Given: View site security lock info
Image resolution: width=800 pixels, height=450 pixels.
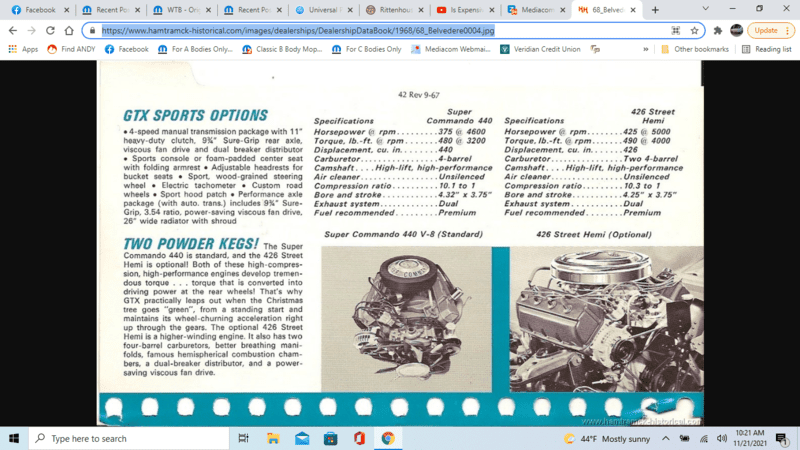Looking at the screenshot, I should 92,31.
